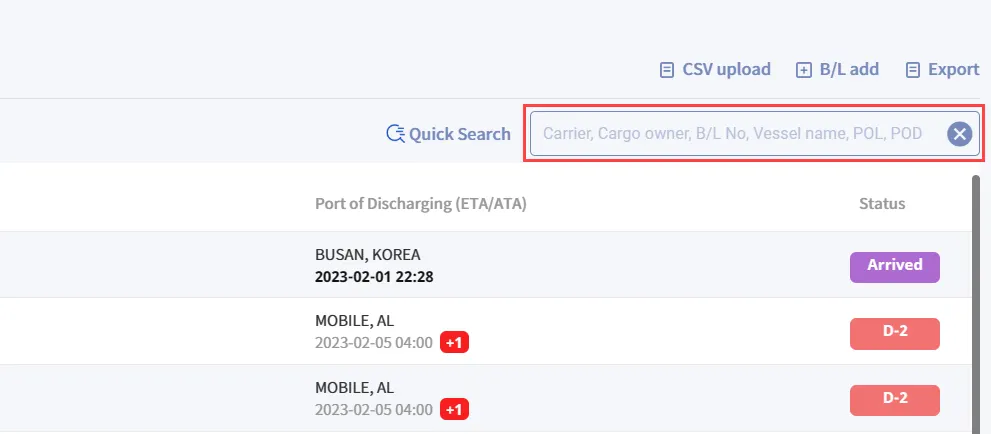Click the Status column header
Image resolution: width=991 pixels, height=434 pixels.
tap(882, 203)
